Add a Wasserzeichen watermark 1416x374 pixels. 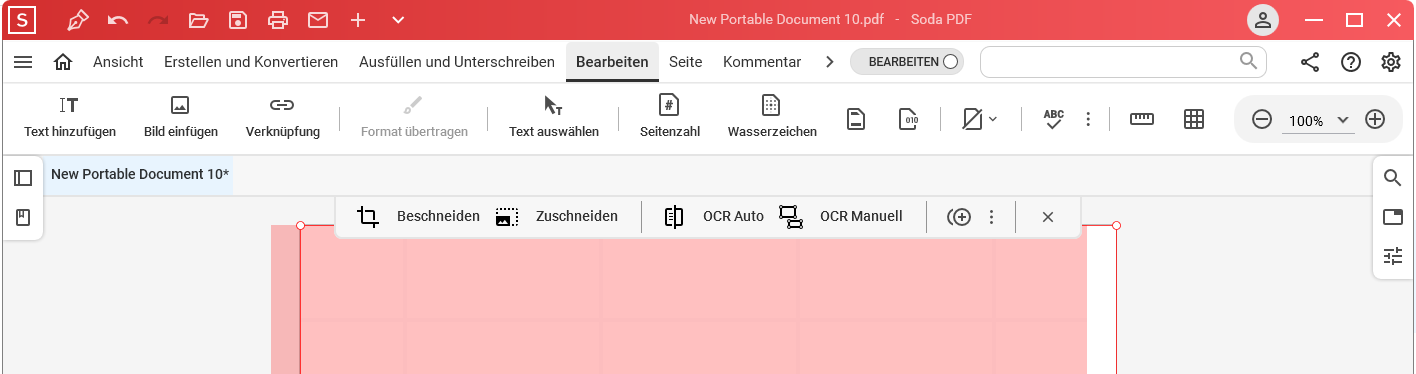[x=772, y=118]
